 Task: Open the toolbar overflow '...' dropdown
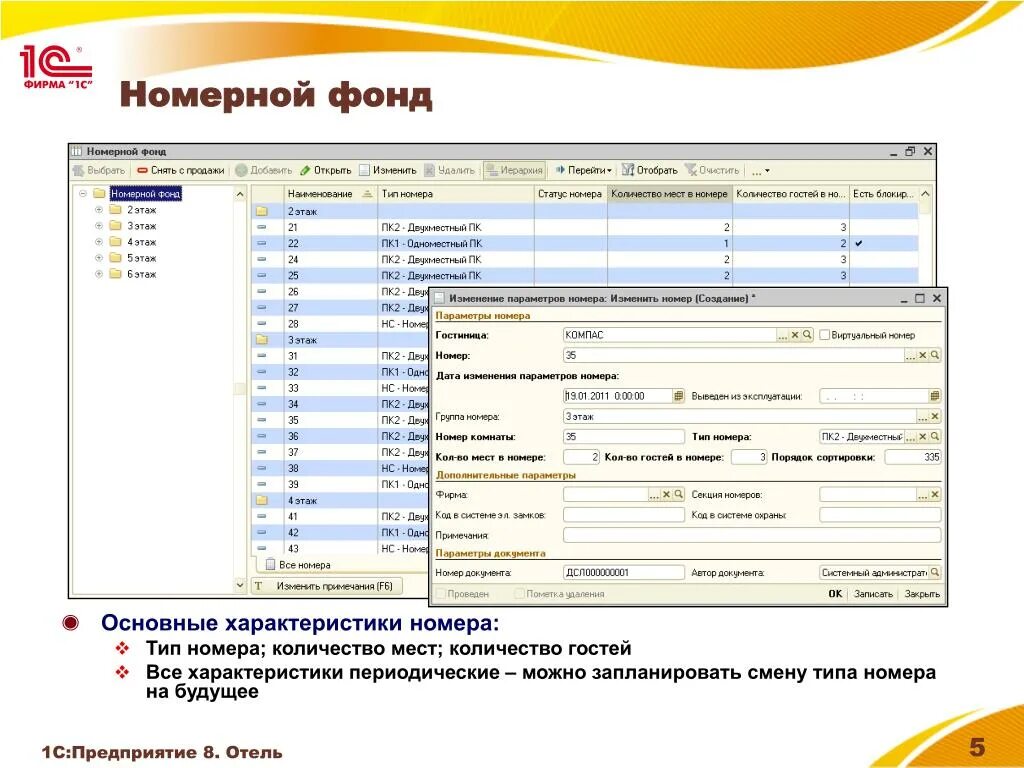(x=760, y=171)
